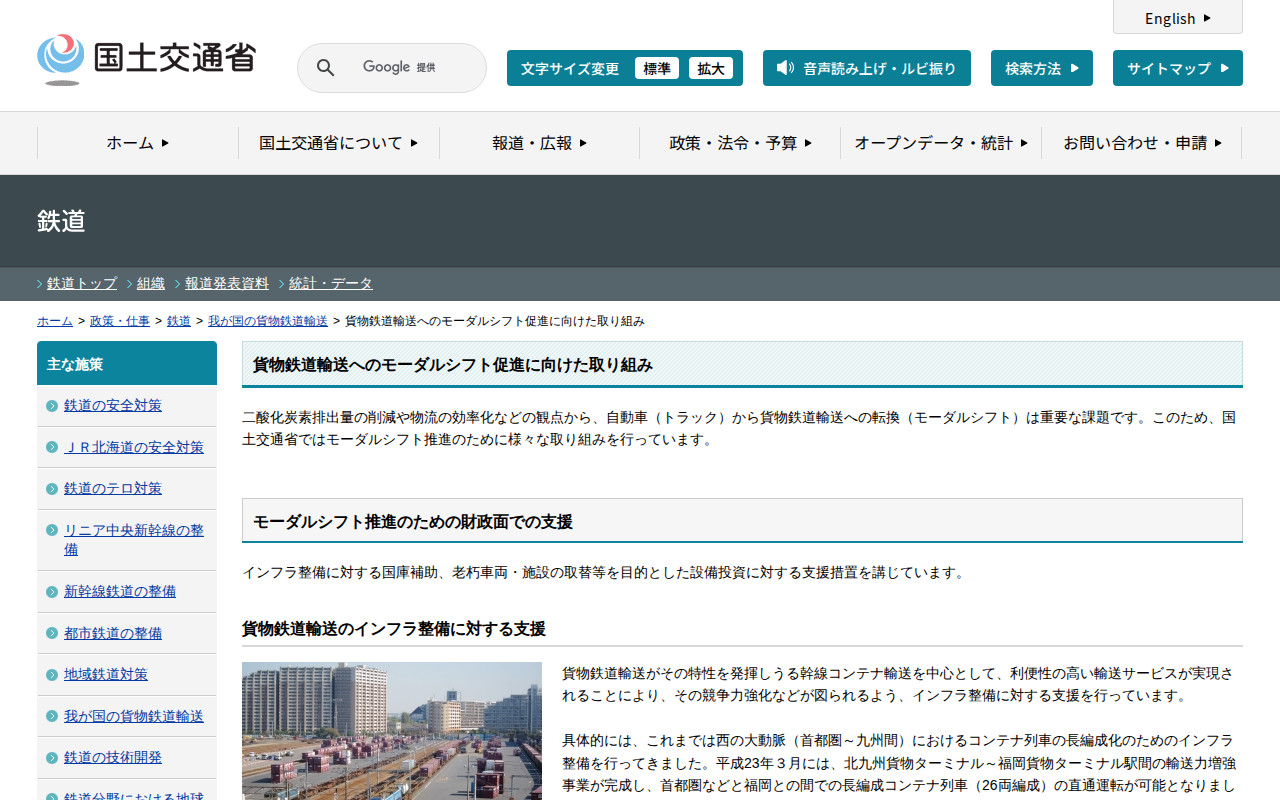Set font size to 拡大
This screenshot has height=800, width=1280.
click(x=711, y=69)
